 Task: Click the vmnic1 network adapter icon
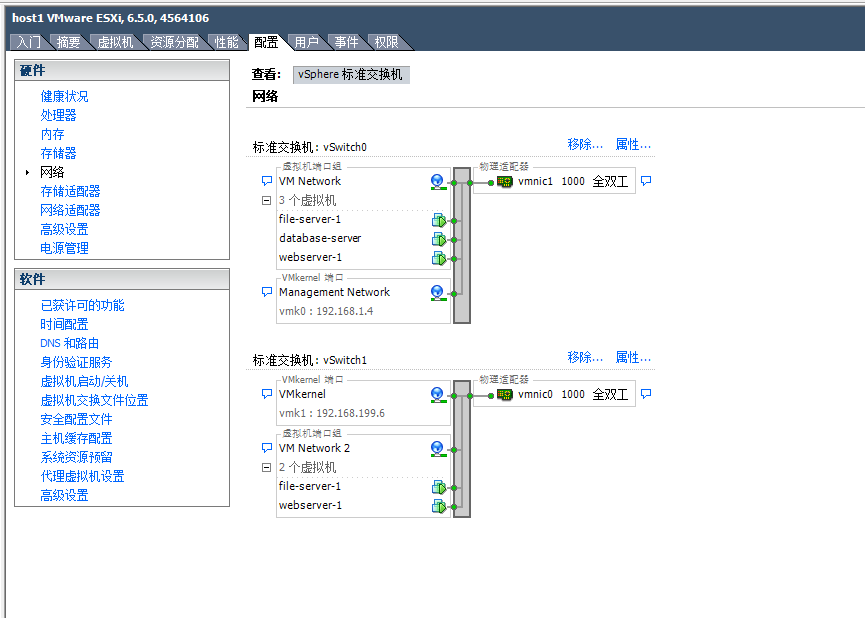coord(505,182)
